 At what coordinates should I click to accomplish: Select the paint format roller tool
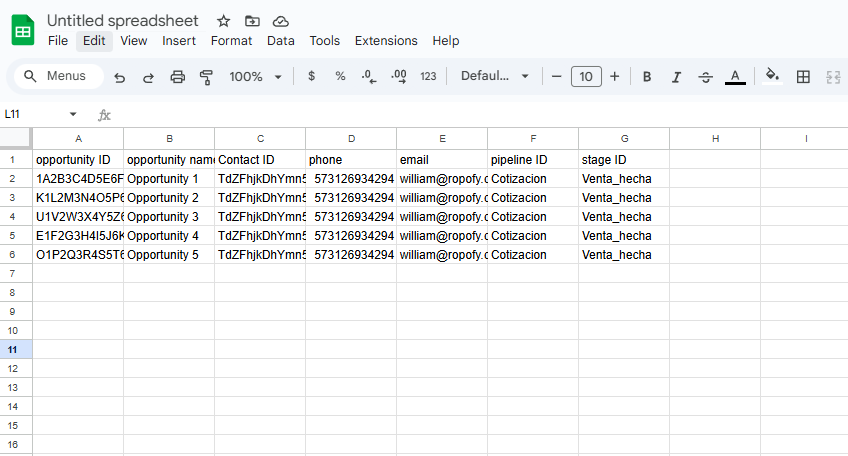207,77
